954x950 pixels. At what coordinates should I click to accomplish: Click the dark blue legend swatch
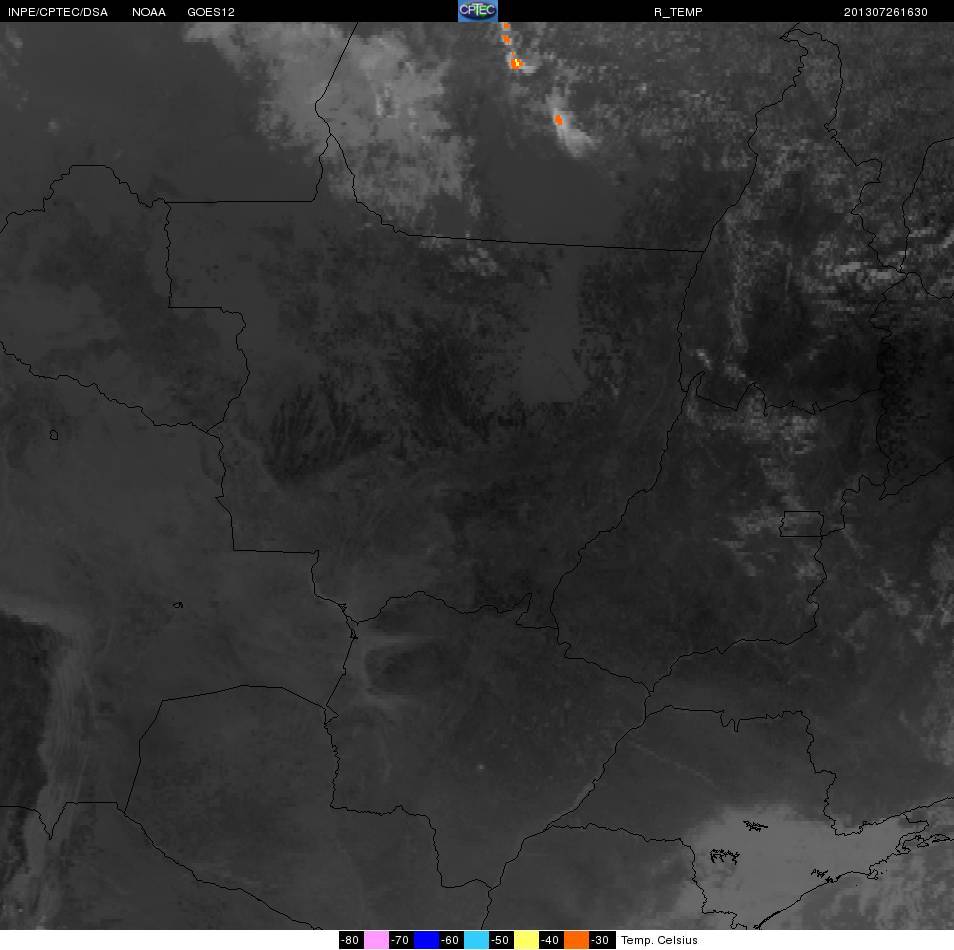click(426, 940)
